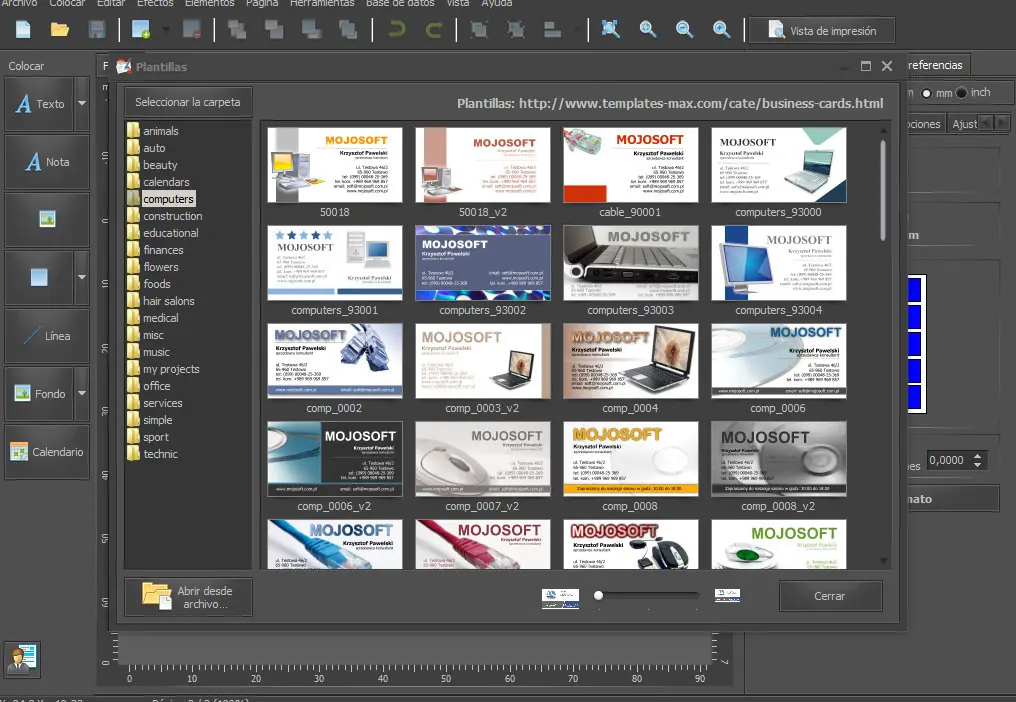Viewport: 1016px width, 702px height.
Task: Click the contact card icon at bottom left
Action: pyautogui.click(x=21, y=659)
